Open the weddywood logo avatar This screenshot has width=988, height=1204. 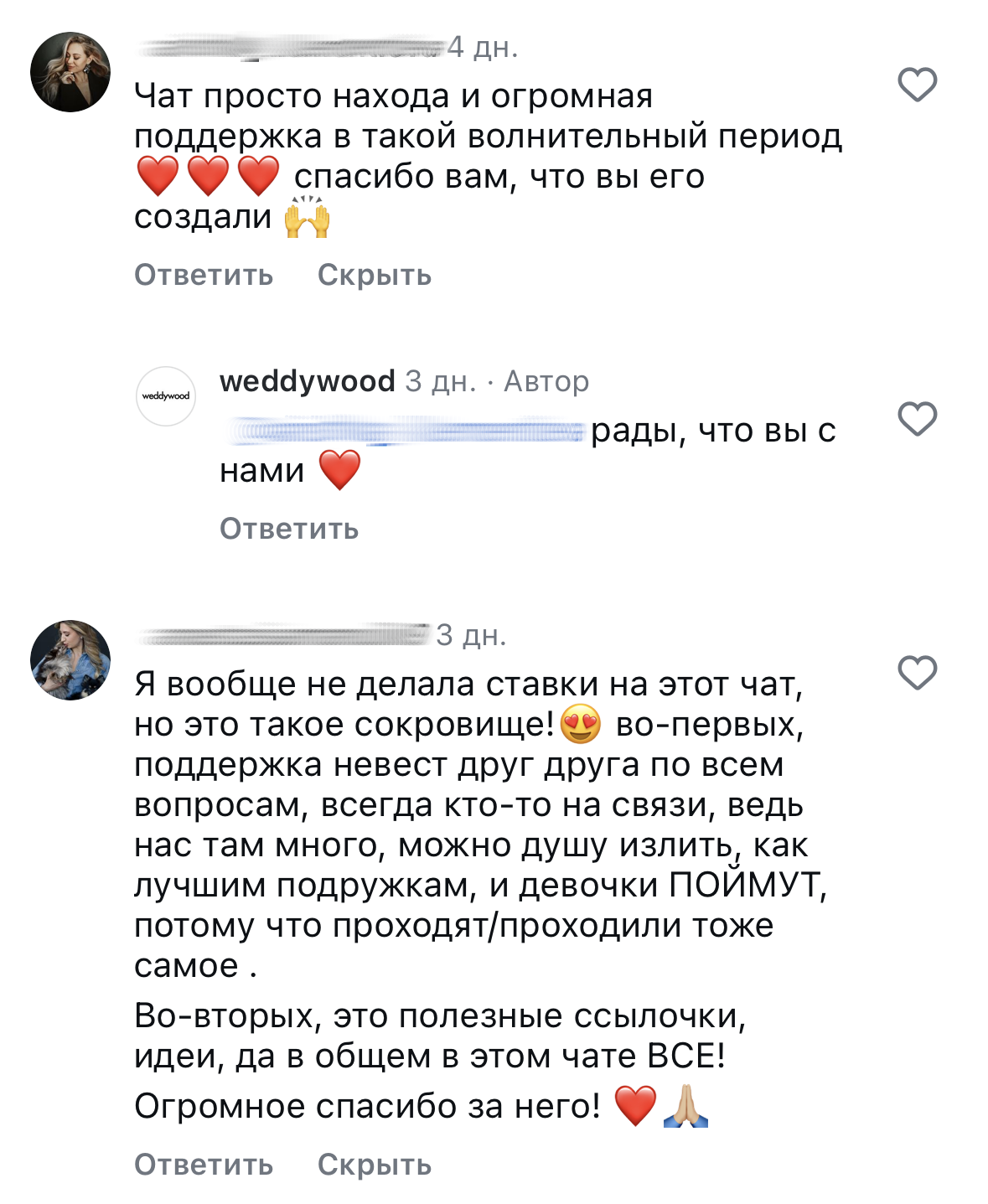pyautogui.click(x=166, y=396)
